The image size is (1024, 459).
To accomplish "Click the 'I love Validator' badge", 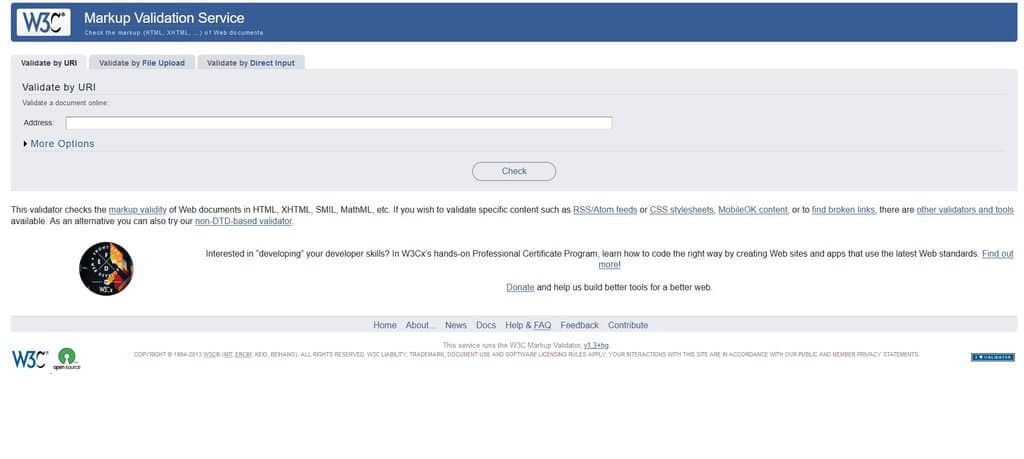I will (x=992, y=357).
